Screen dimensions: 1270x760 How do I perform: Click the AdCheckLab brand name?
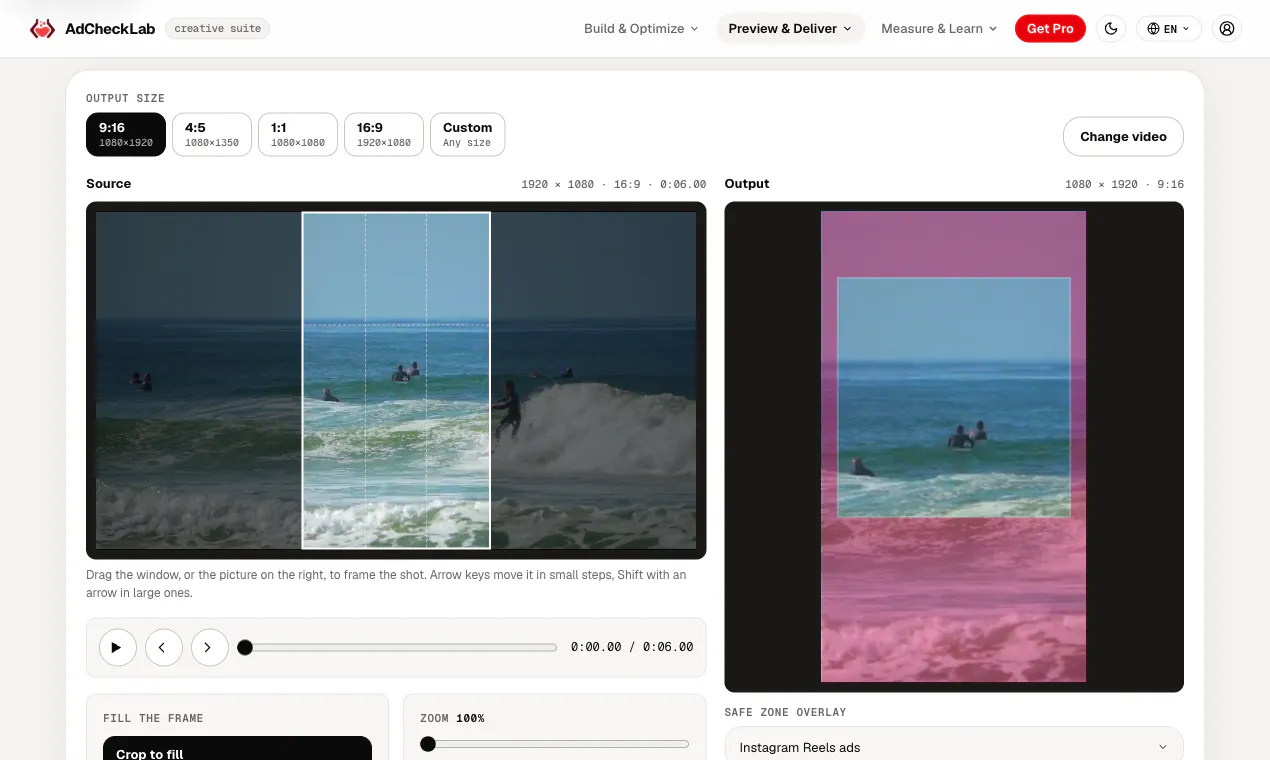click(110, 29)
